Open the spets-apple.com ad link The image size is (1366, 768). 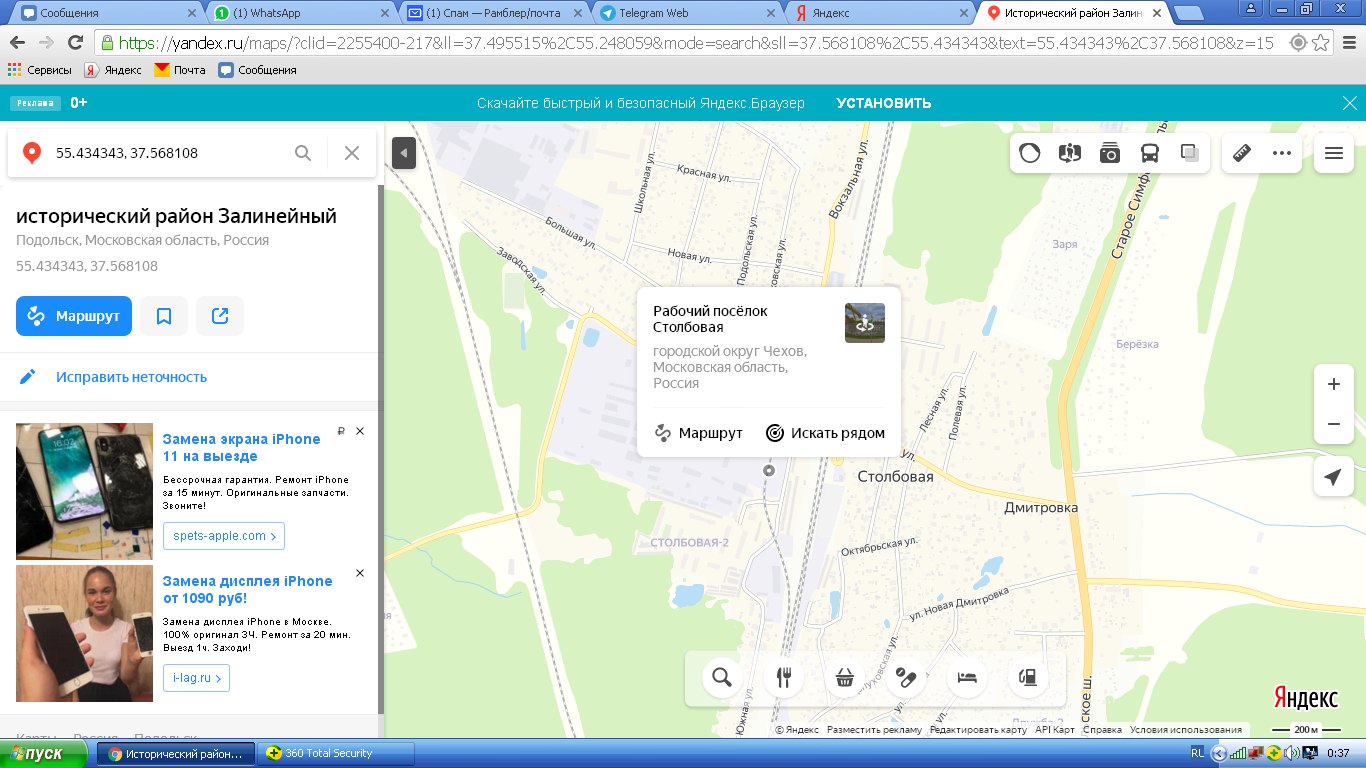pyautogui.click(x=224, y=536)
